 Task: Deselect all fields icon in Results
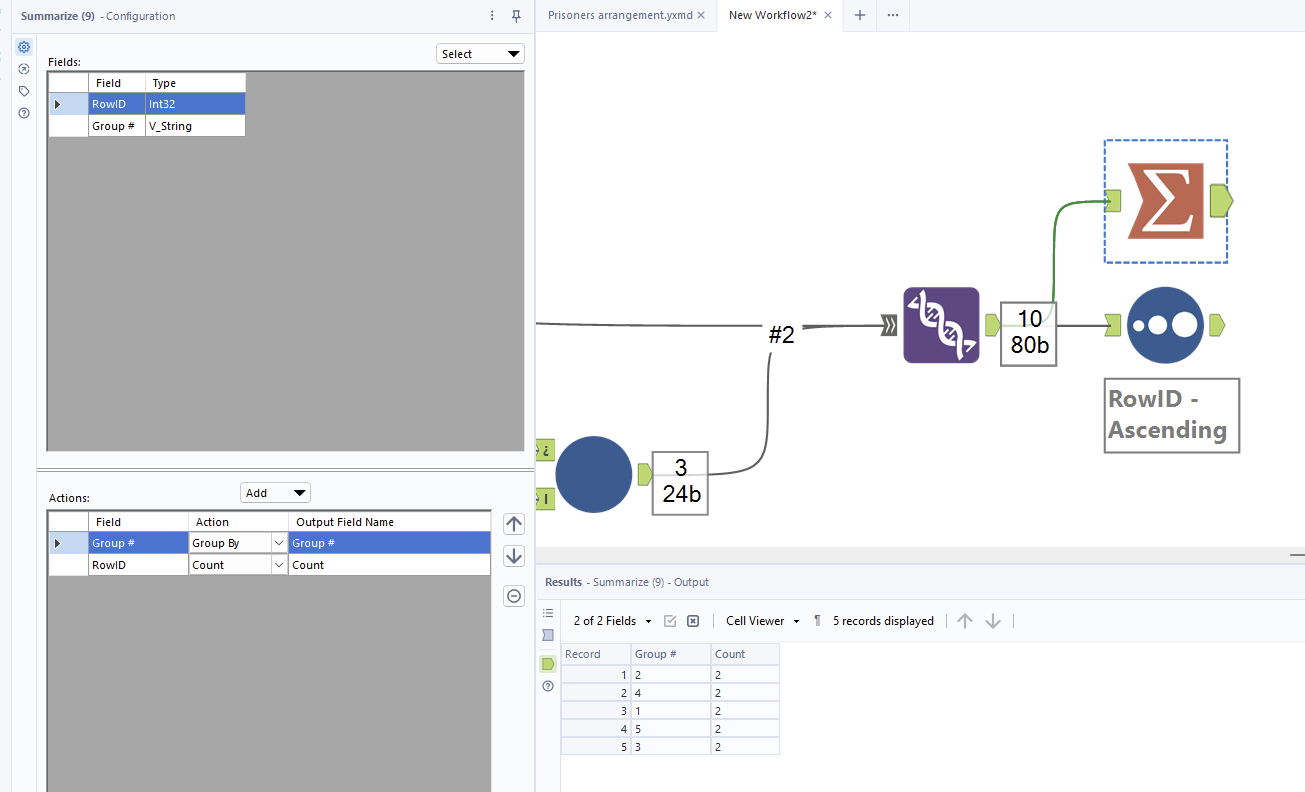(692, 621)
